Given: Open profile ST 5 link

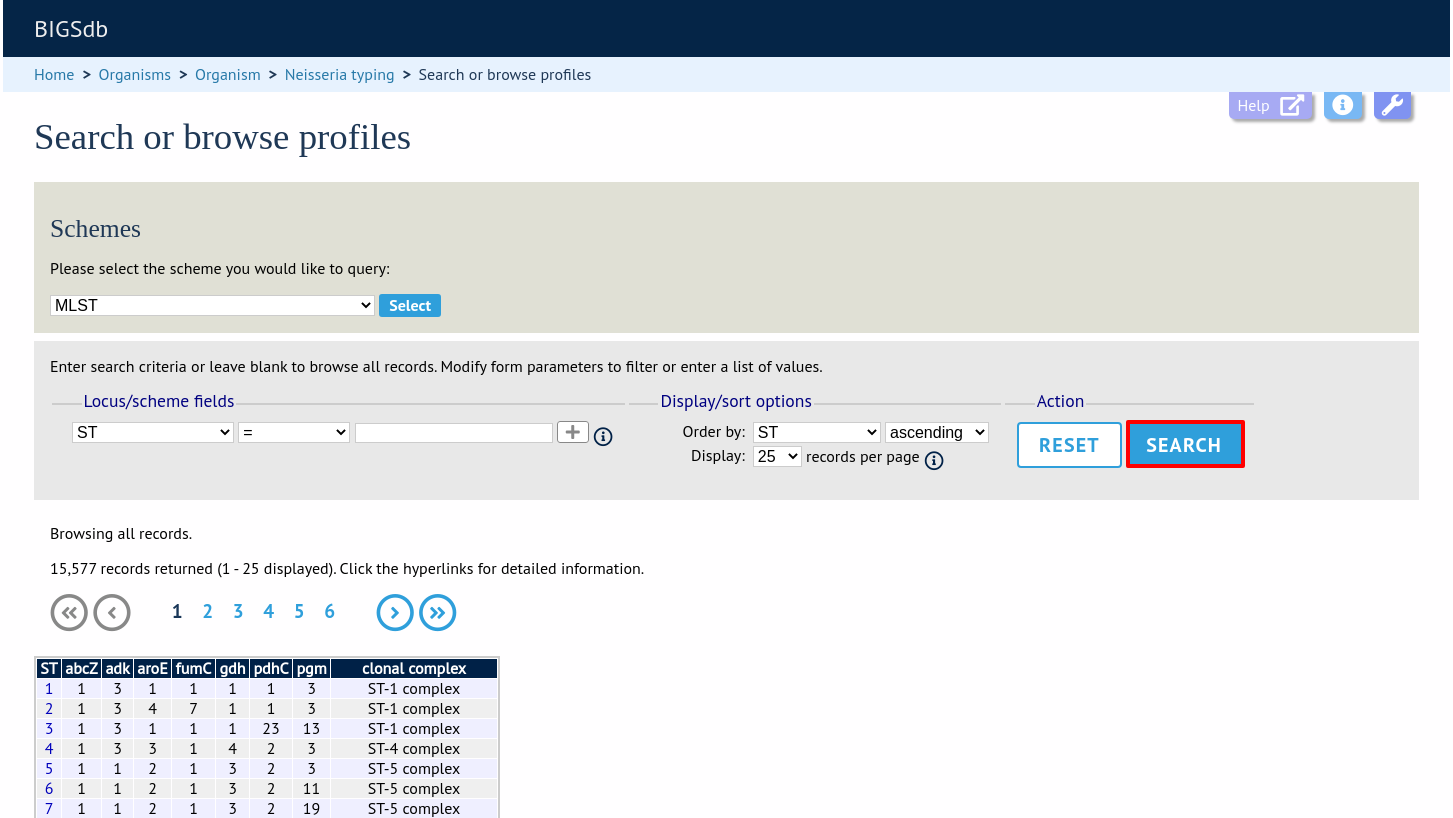Looking at the screenshot, I should 49,769.
